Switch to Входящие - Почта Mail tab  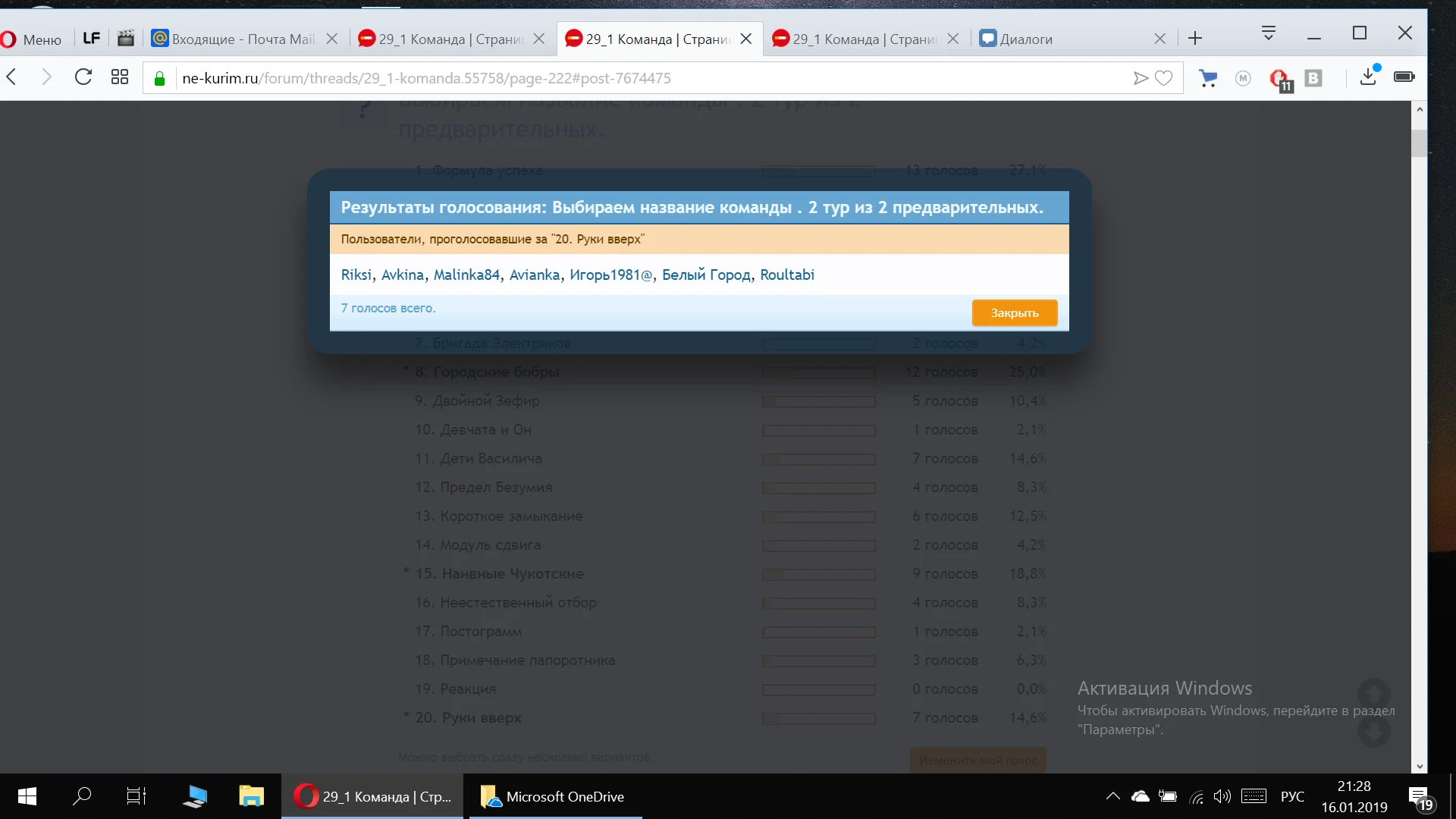(243, 39)
